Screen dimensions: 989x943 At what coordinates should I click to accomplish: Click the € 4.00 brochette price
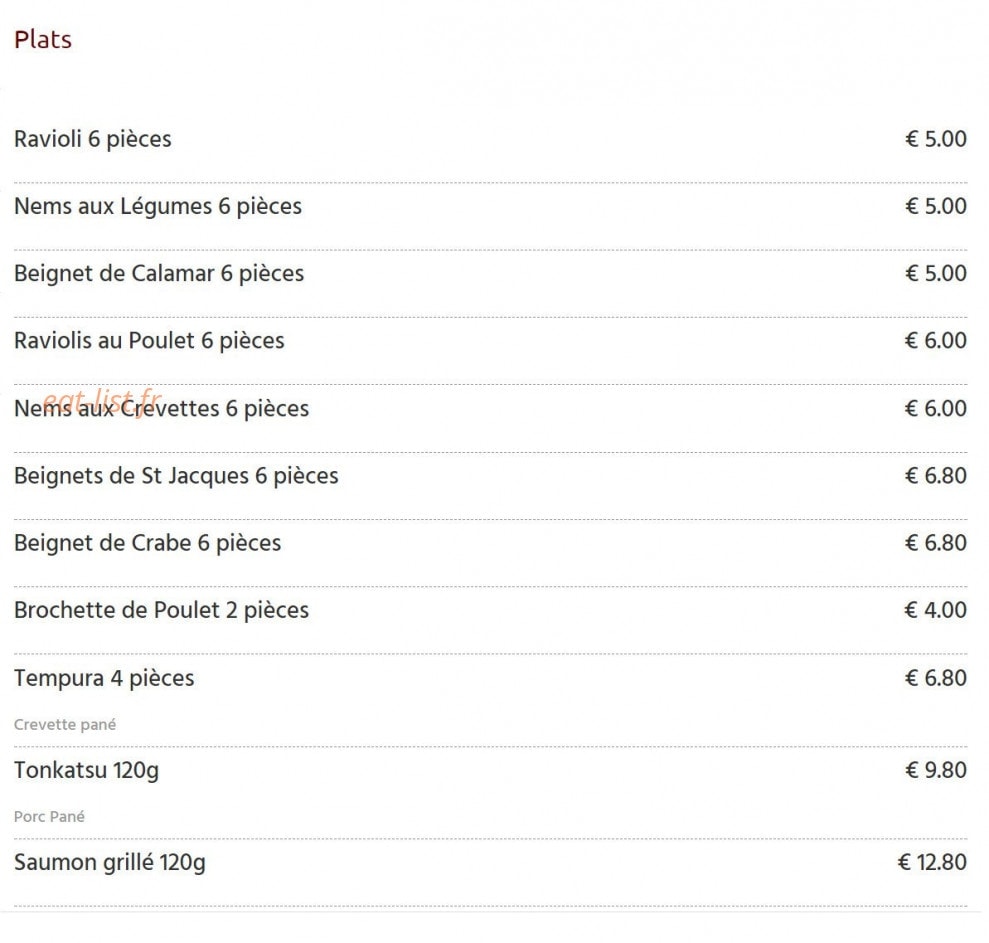click(935, 610)
